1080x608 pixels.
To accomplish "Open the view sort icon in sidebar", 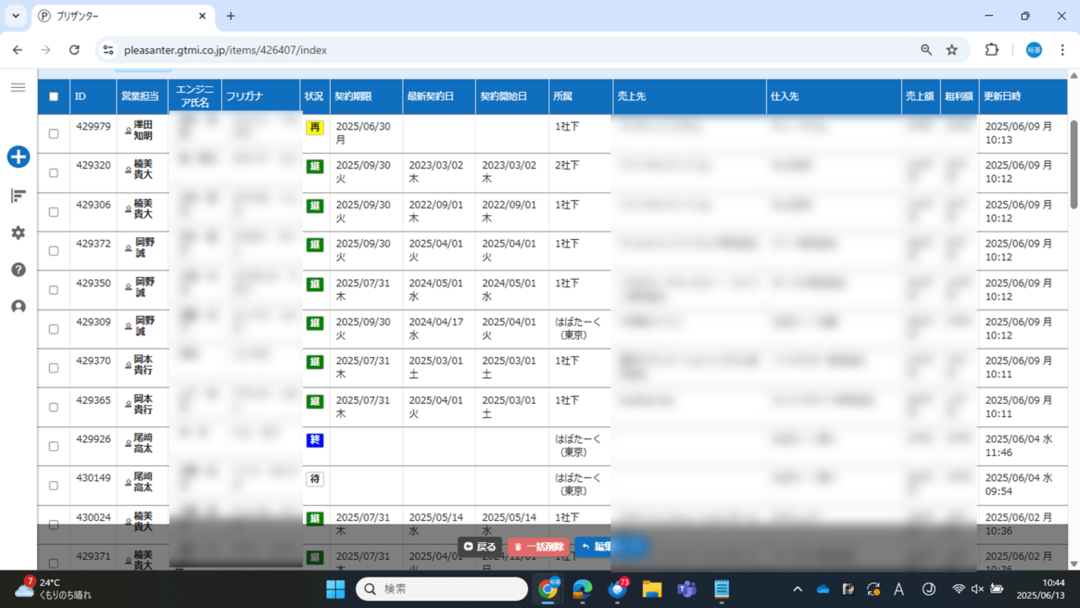I will click(x=18, y=196).
